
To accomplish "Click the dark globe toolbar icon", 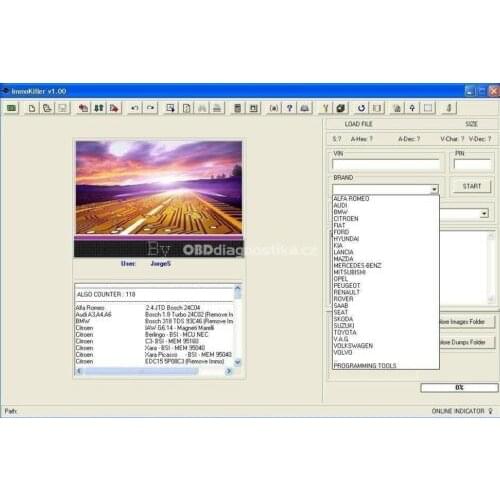I will click(341, 108).
